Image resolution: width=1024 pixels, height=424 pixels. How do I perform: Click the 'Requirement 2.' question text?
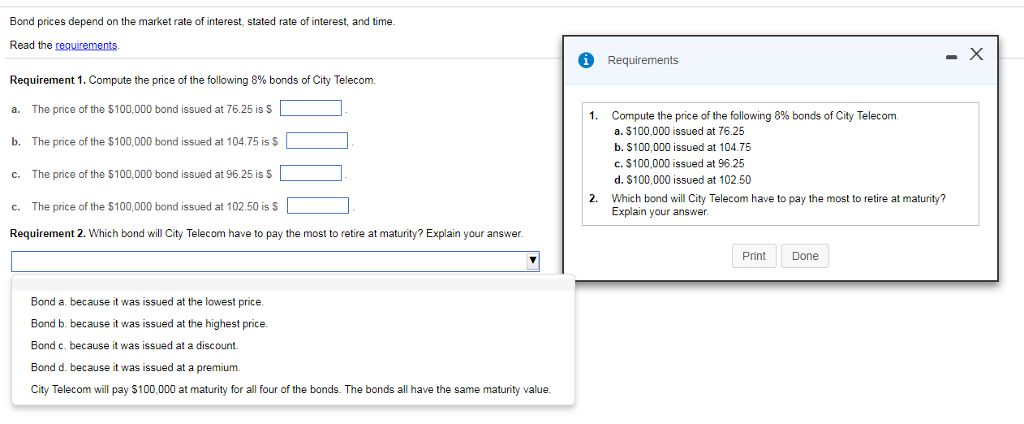(266, 233)
